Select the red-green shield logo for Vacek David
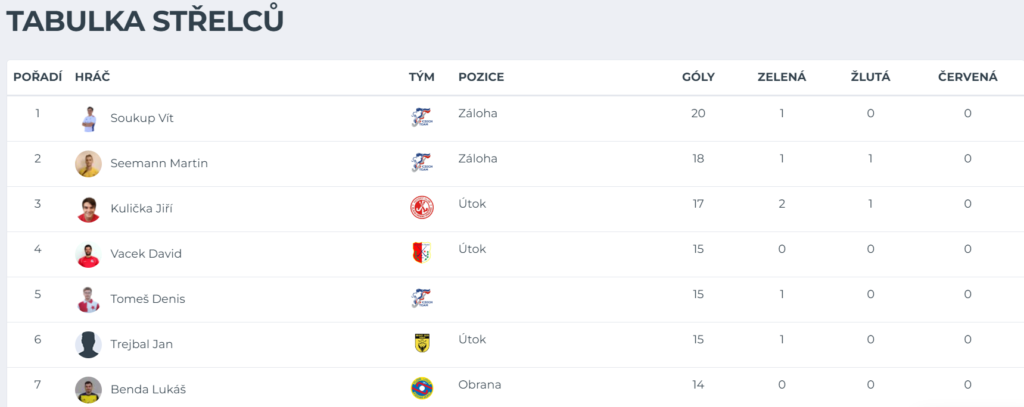 pyautogui.click(x=422, y=253)
